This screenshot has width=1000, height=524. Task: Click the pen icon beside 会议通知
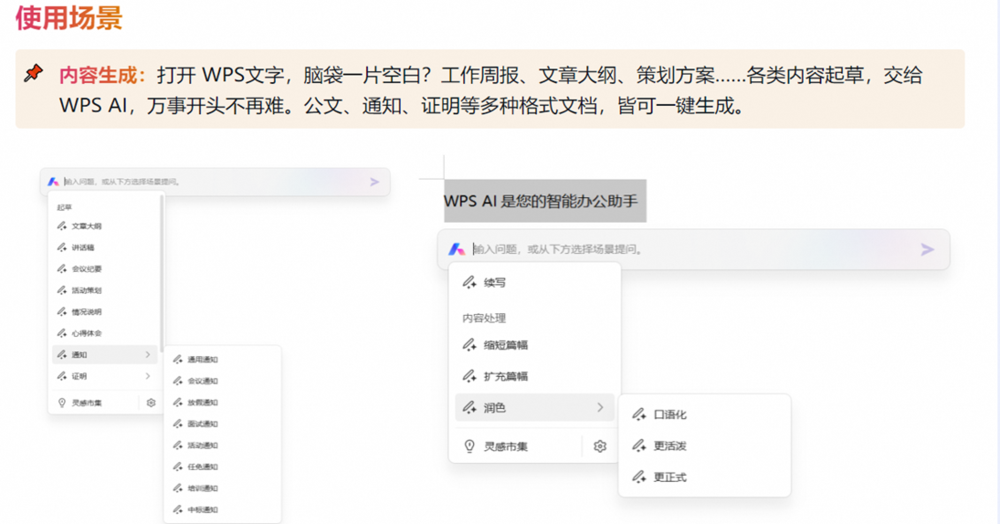178,381
